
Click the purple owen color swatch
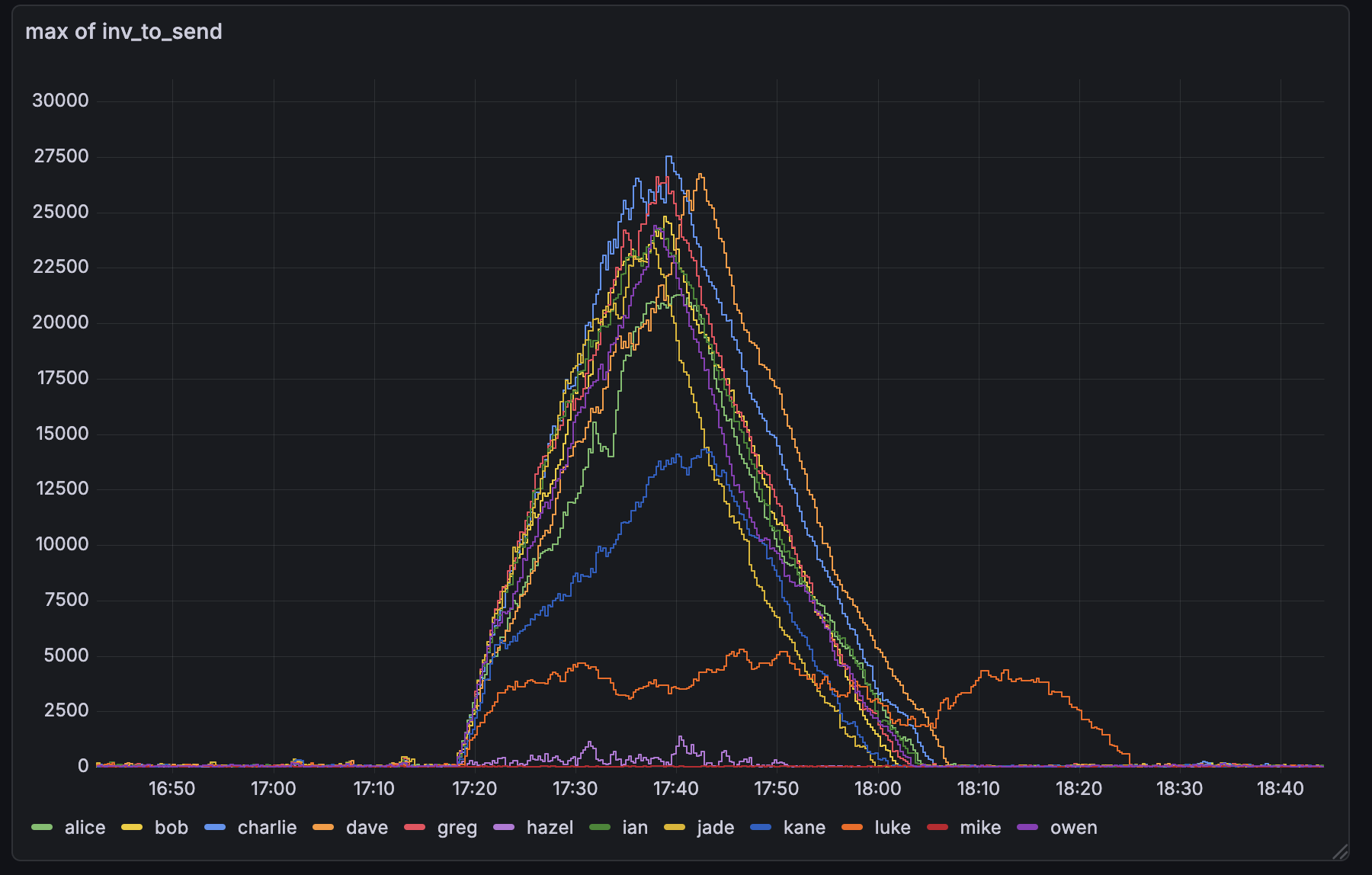[x=1027, y=828]
